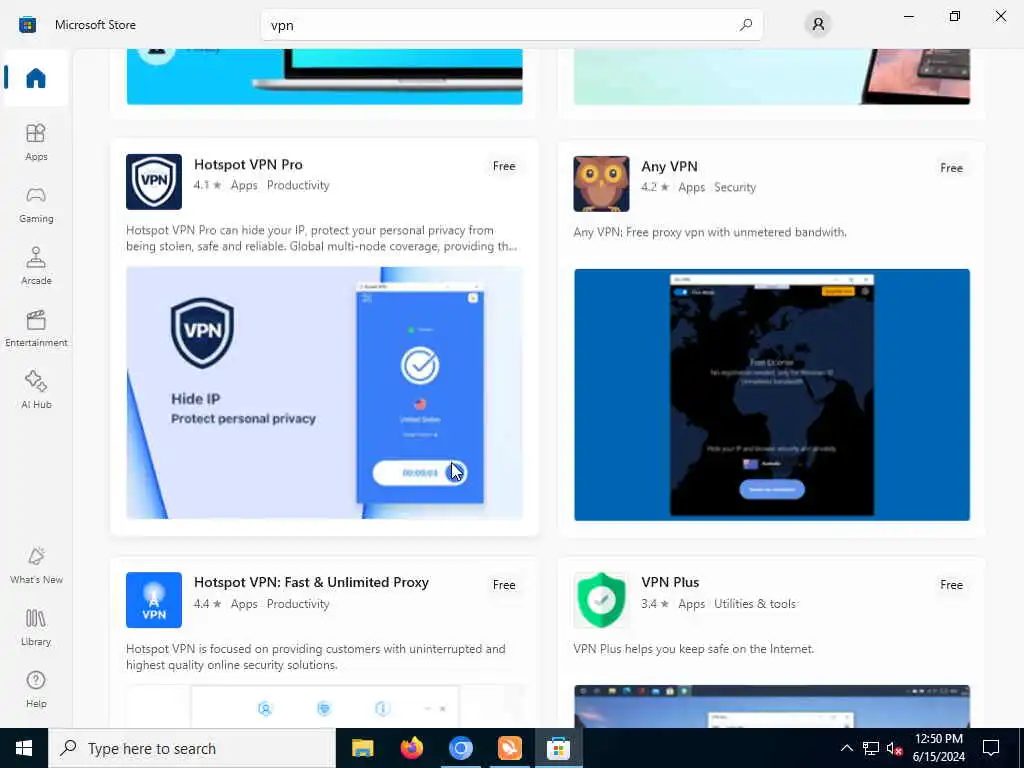Open What's New in sidebar

[x=36, y=566]
